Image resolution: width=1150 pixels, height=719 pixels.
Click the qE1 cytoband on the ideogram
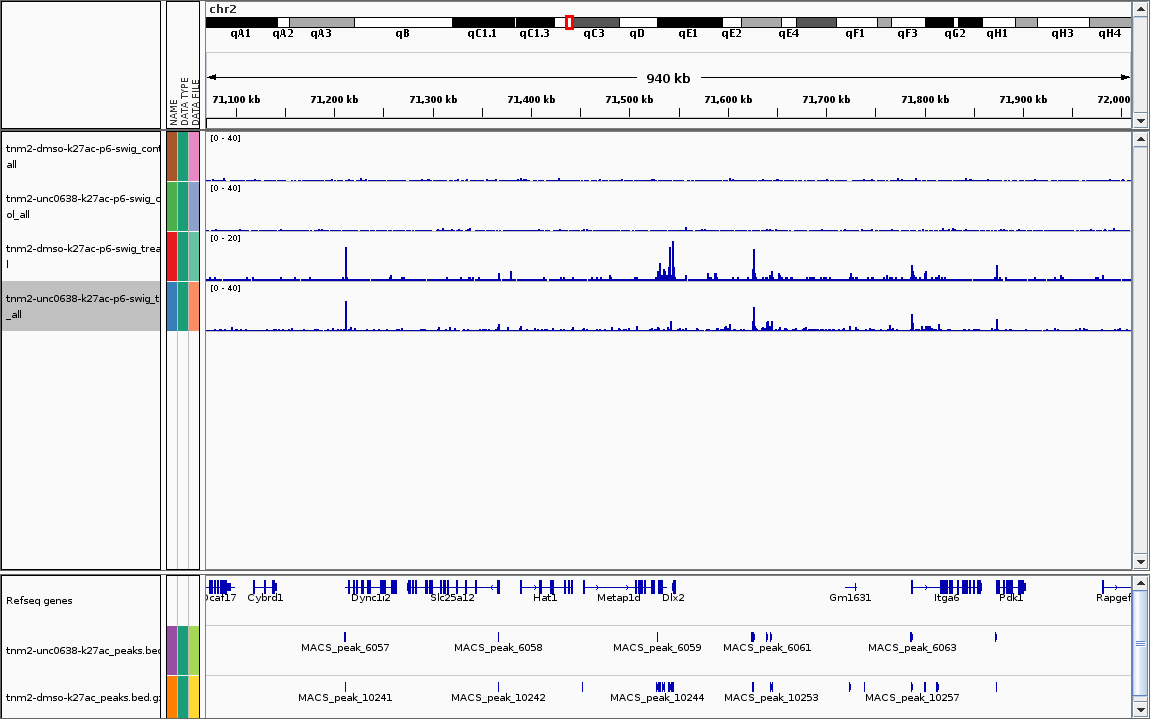(x=689, y=22)
